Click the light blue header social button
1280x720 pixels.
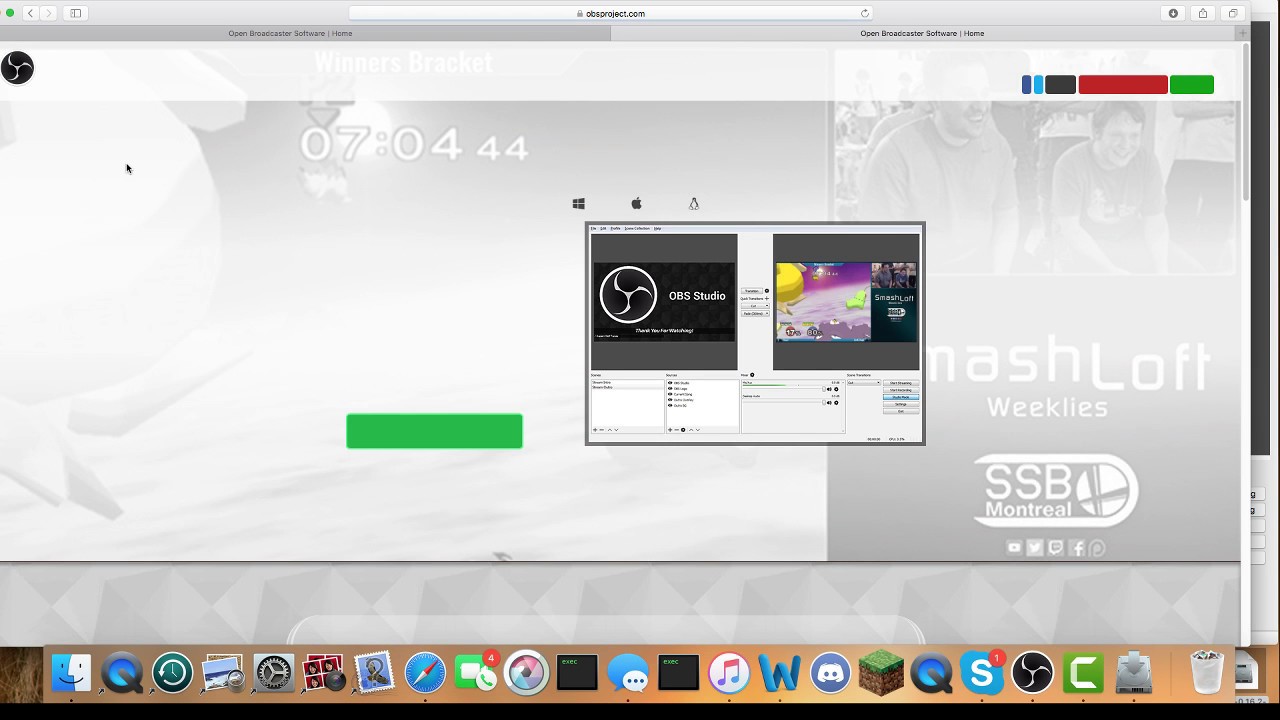tap(1038, 85)
